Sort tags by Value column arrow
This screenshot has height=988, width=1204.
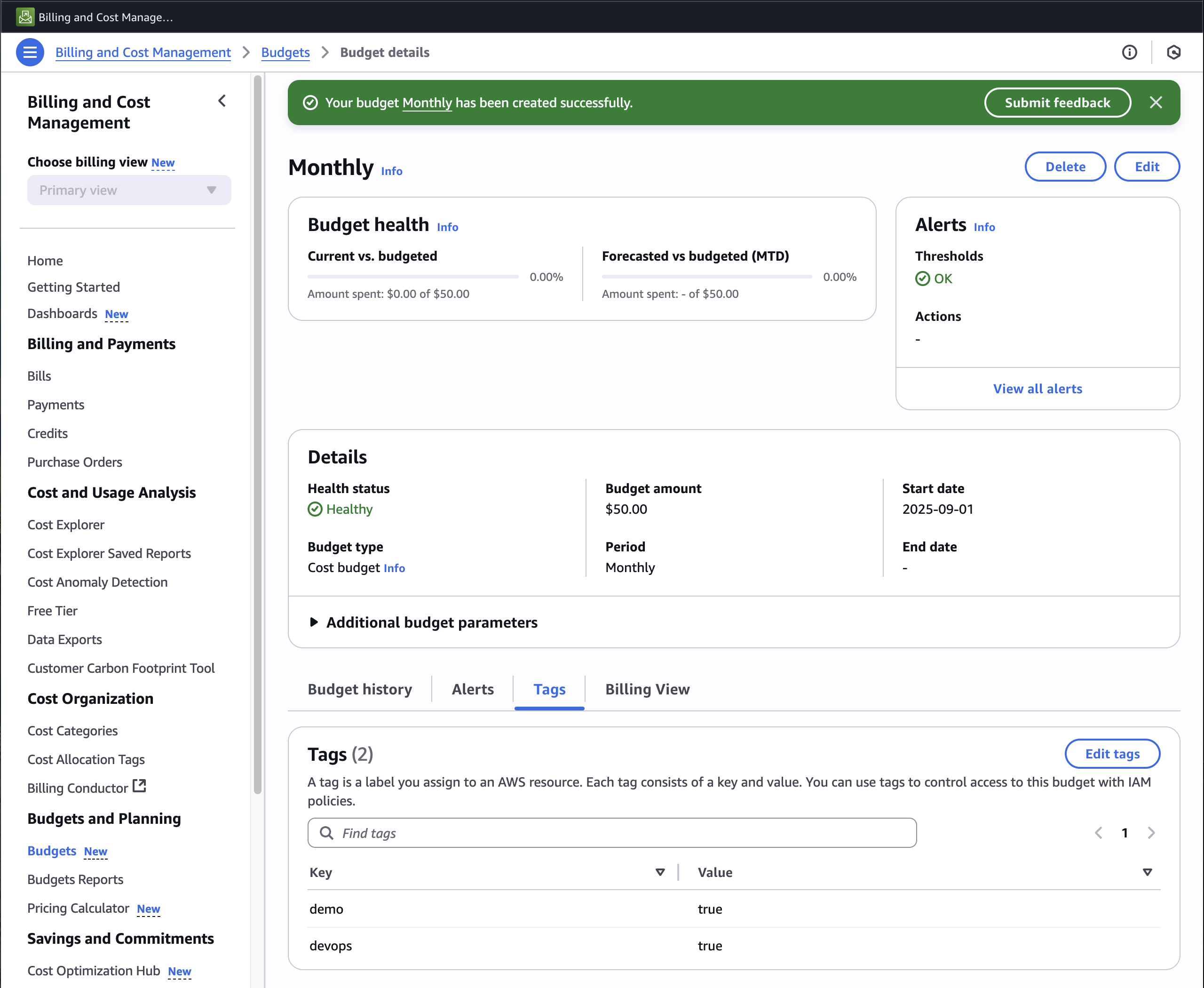1147,872
